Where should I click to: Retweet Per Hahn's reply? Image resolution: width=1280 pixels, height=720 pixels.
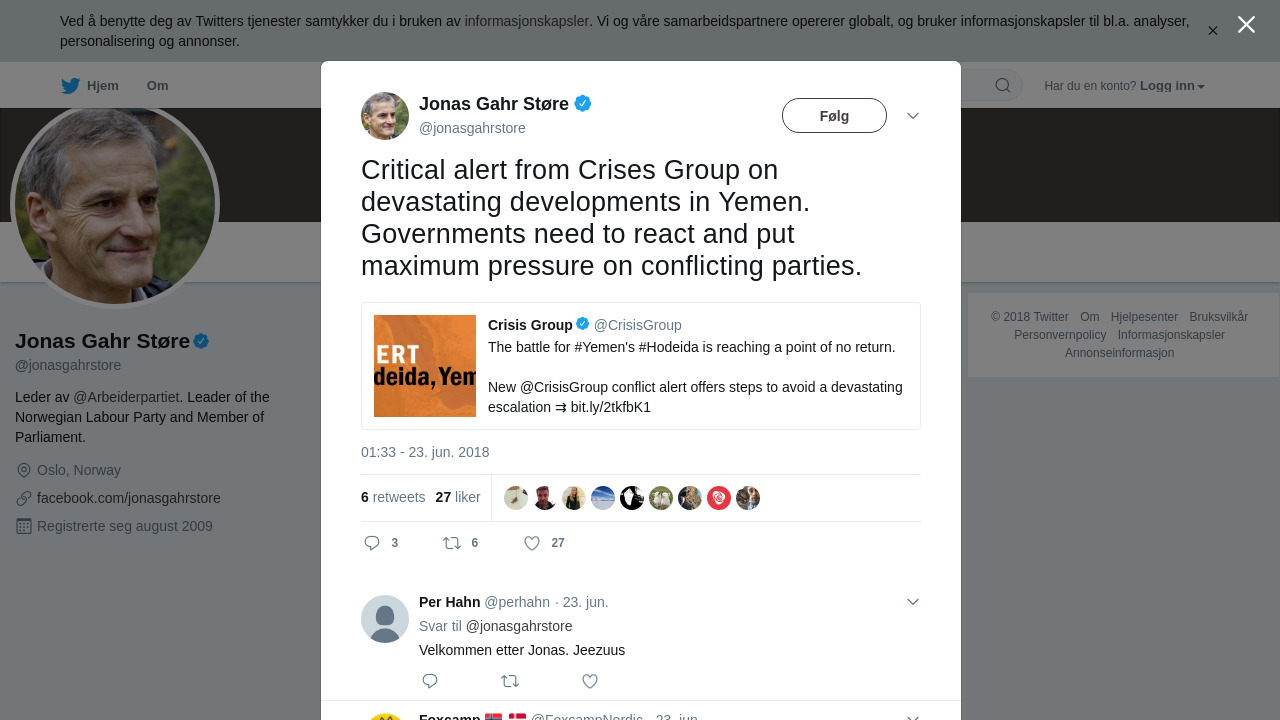point(510,681)
